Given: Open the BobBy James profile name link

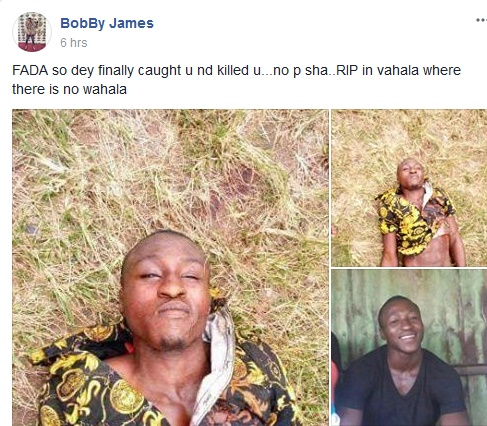Looking at the screenshot, I should coord(107,23).
